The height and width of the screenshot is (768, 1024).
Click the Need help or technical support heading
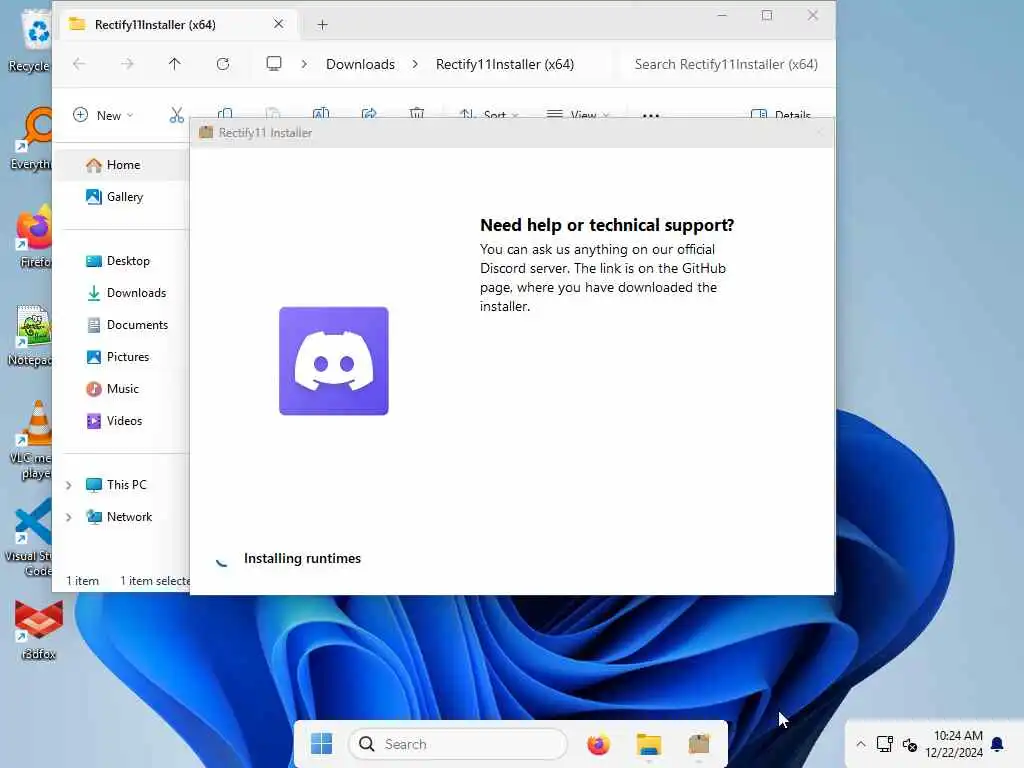(x=607, y=225)
